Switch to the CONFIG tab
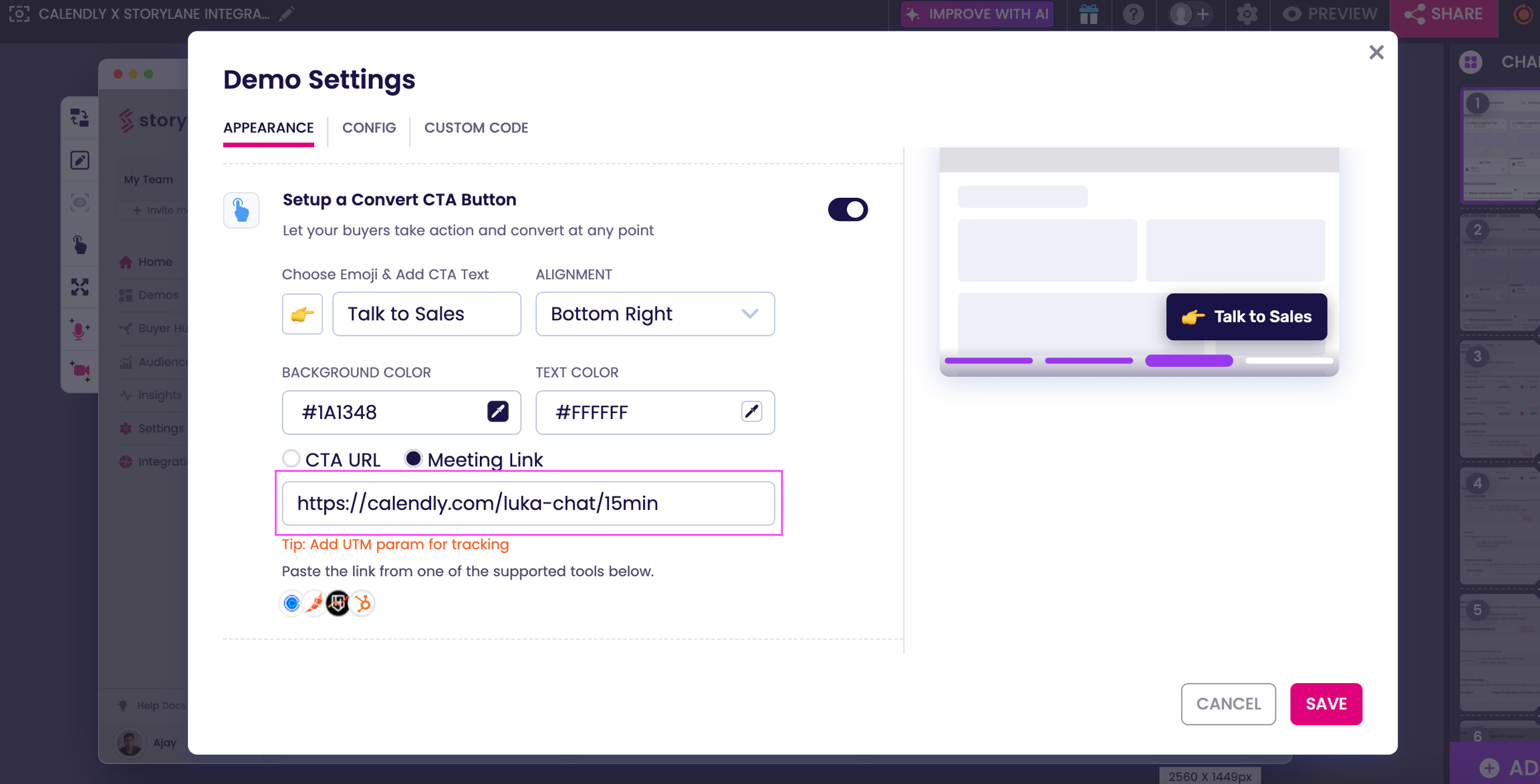The image size is (1540, 784). coord(369,128)
